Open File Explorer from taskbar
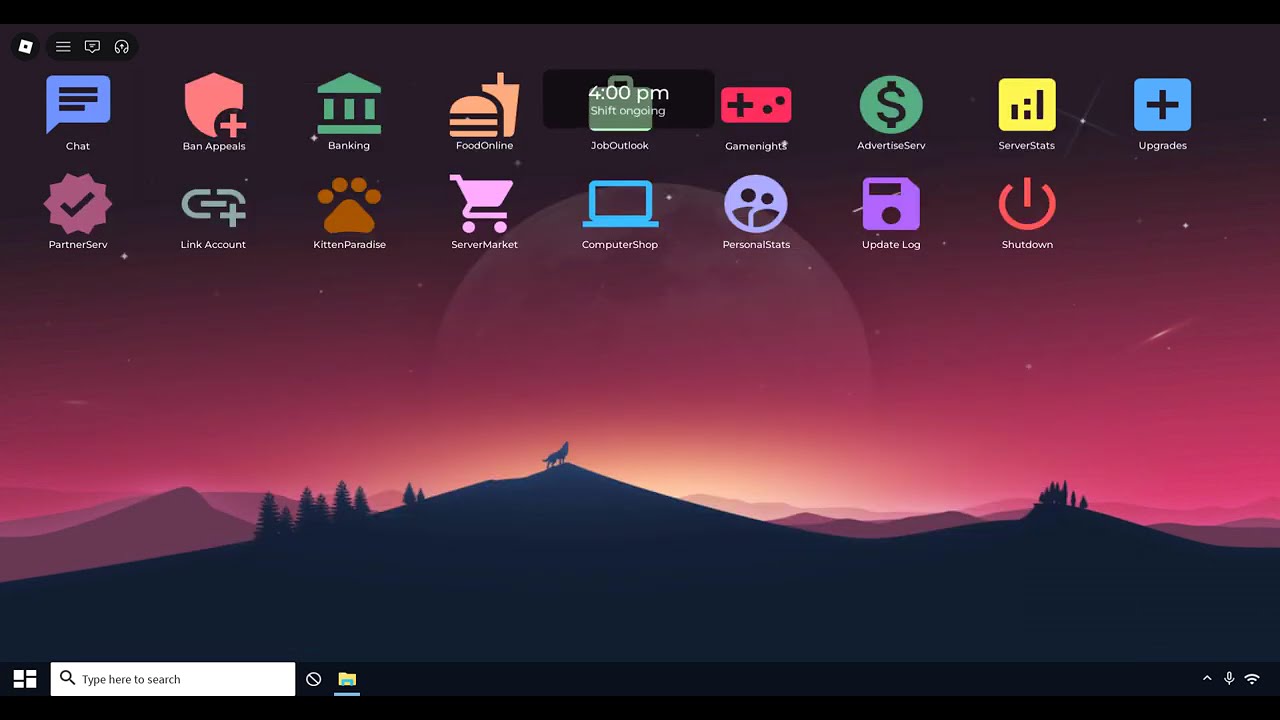This screenshot has width=1280, height=720. [x=347, y=679]
